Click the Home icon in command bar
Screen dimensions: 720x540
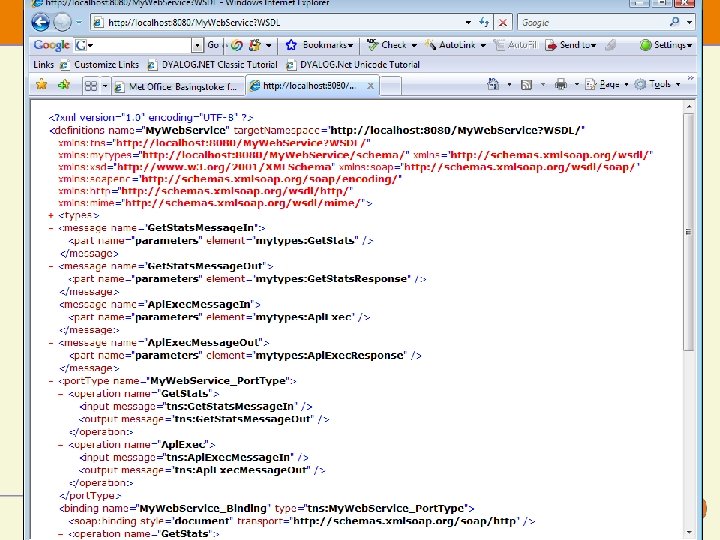493,84
